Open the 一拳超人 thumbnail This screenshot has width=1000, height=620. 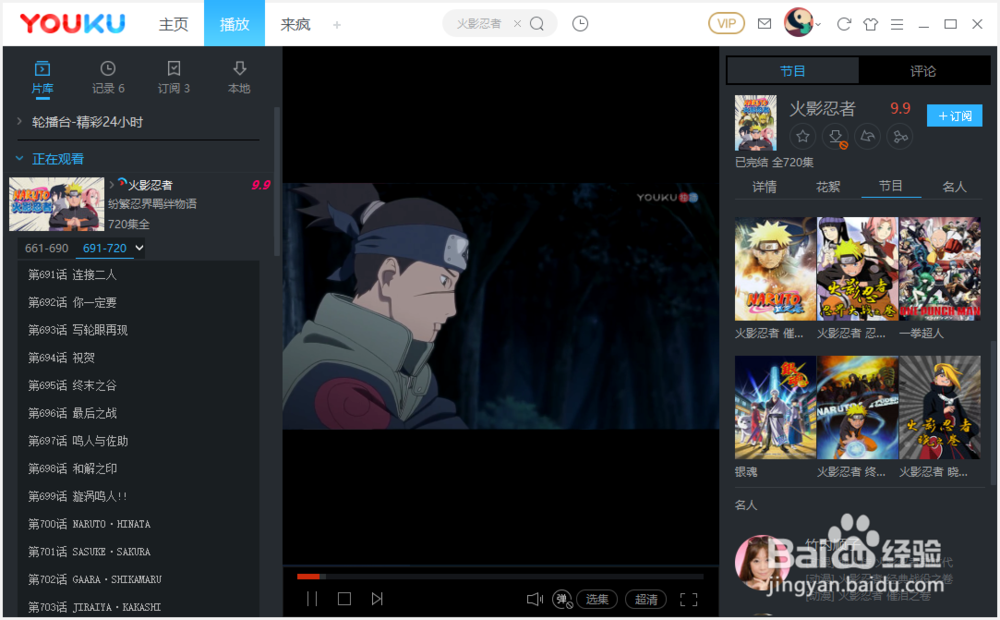pos(939,269)
